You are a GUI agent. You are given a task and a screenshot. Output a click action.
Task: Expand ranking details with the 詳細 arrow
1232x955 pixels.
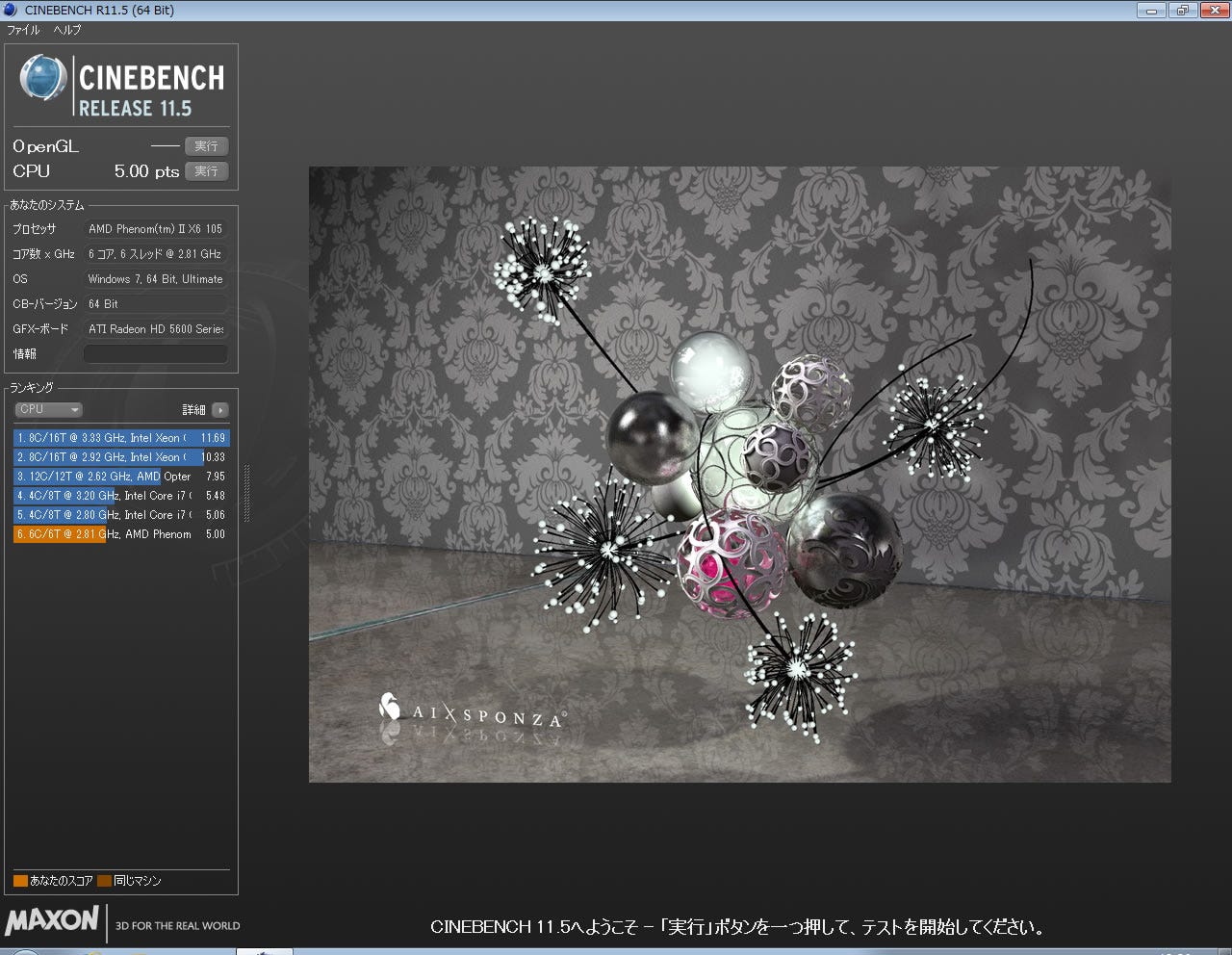pyautogui.click(x=220, y=410)
